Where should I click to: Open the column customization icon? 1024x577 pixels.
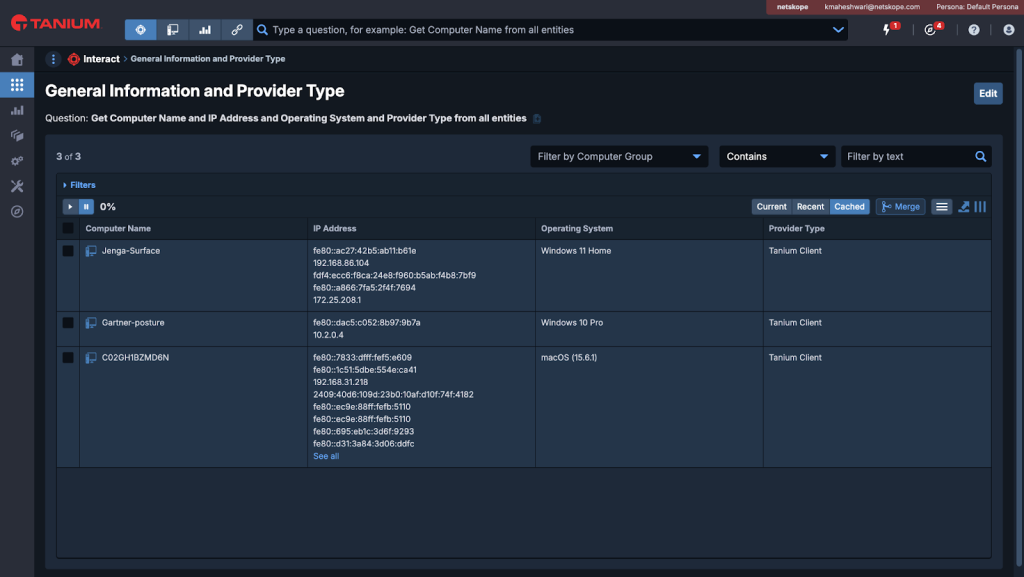(980, 207)
